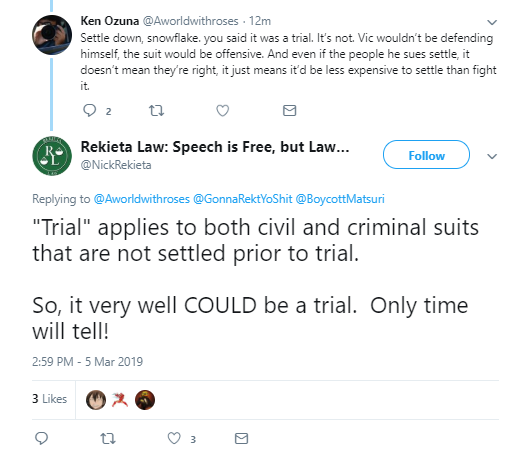Image resolution: width=530 pixels, height=468 pixels.
Task: Open the Rekieta Law green logo avatar
Action: click(52, 156)
